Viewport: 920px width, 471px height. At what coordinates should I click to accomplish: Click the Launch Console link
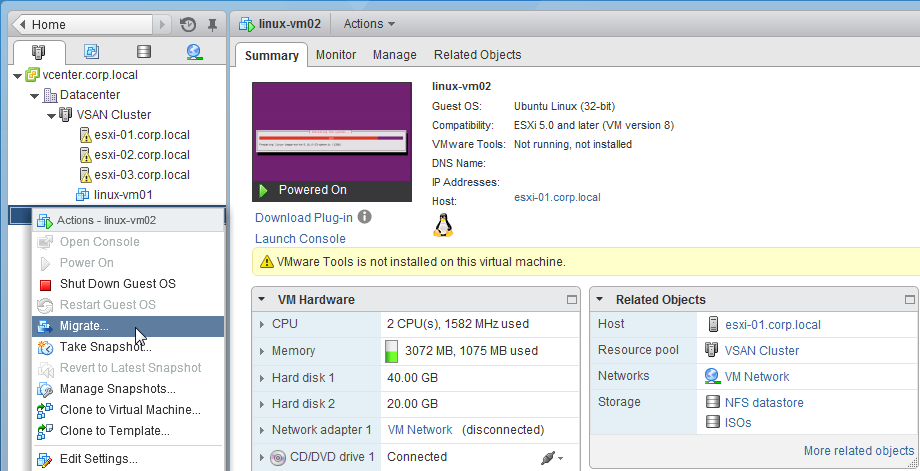click(300, 239)
